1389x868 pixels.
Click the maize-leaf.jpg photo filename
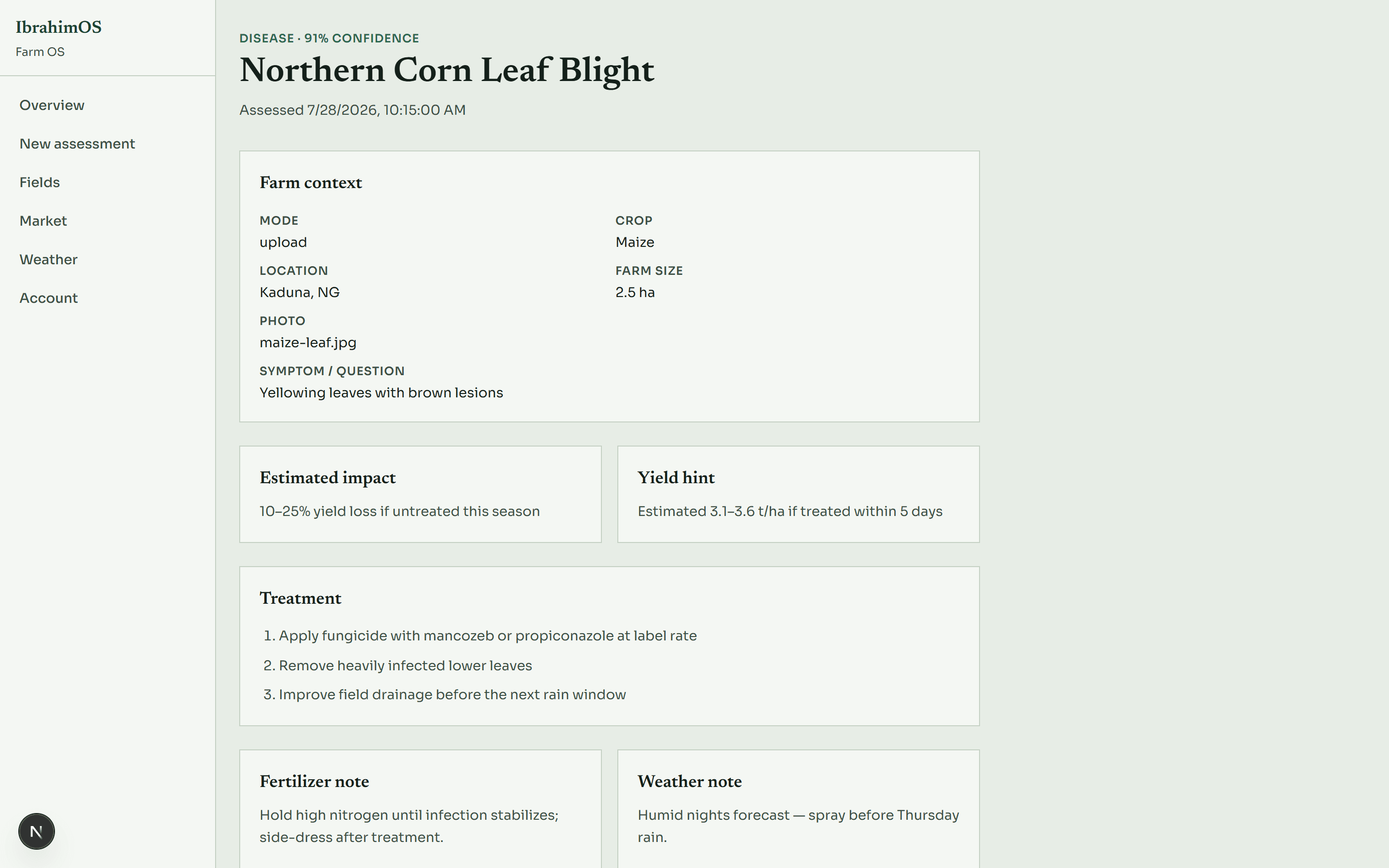point(308,343)
